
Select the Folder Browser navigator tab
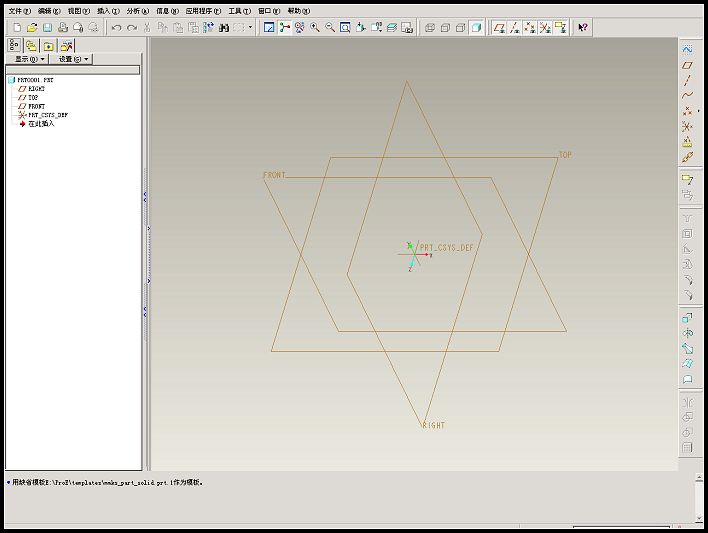31,46
